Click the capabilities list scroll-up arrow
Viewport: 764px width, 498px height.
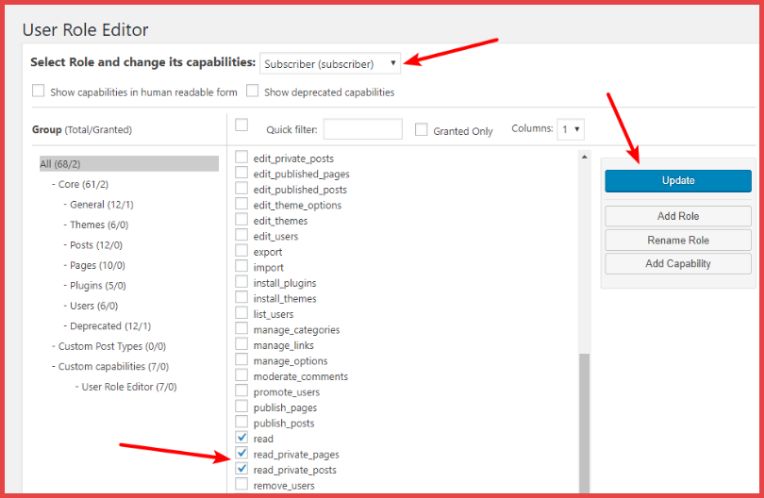click(x=584, y=156)
